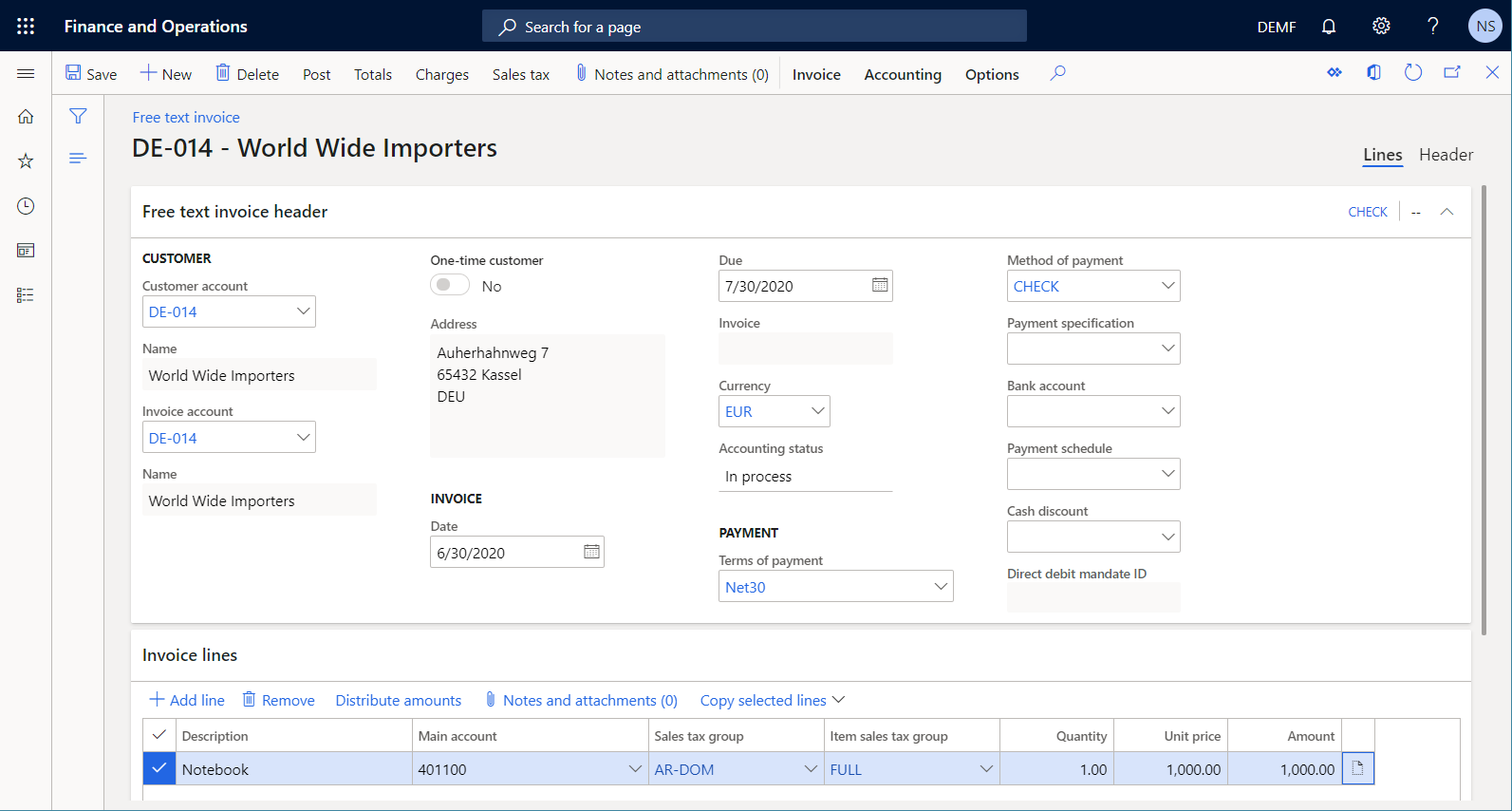Viewport: 1512px width, 811px height.
Task: Open Recent clock icon in sidebar
Action: [26, 206]
